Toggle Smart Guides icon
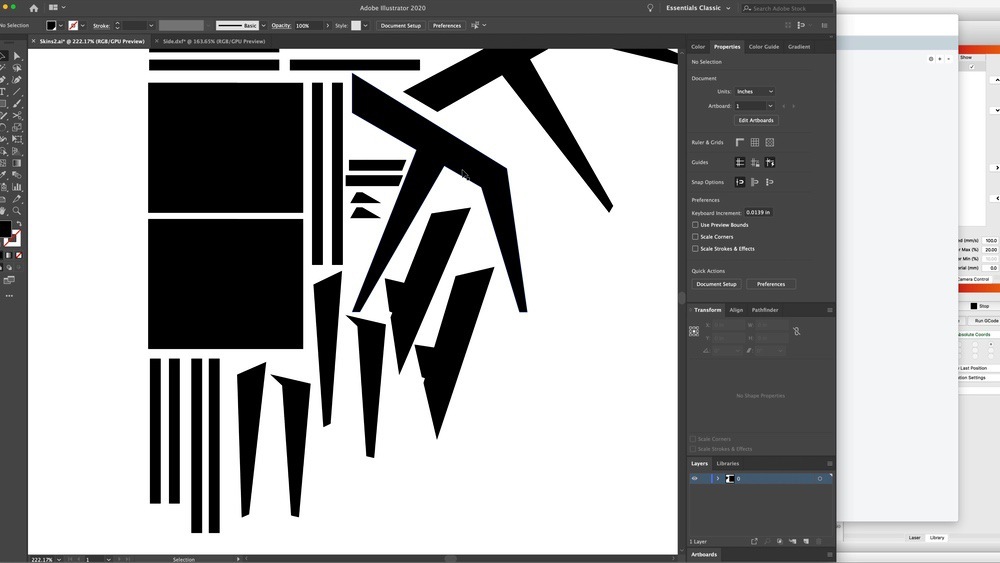 [770, 163]
